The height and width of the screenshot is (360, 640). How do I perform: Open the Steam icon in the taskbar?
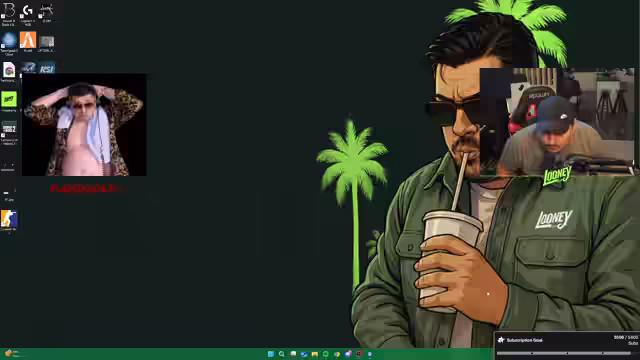(x=304, y=354)
